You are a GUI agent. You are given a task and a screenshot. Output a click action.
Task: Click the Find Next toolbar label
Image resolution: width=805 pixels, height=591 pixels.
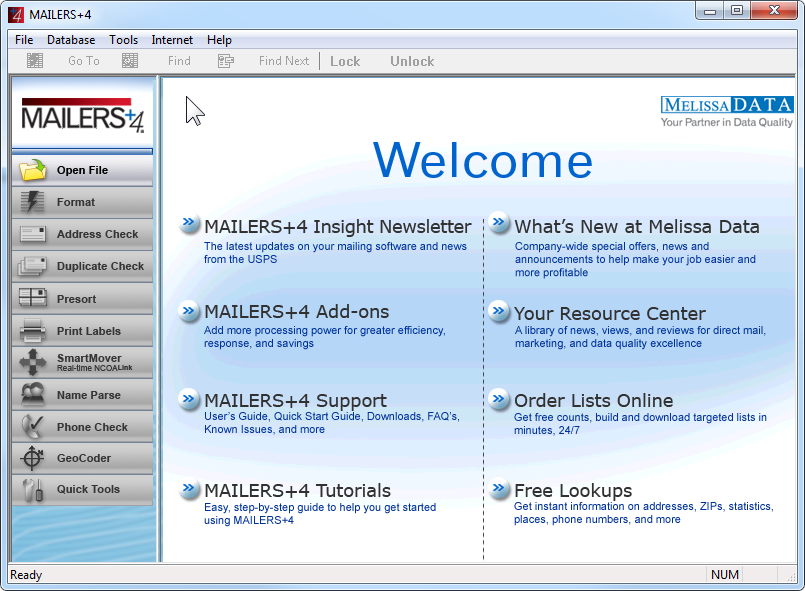[284, 61]
